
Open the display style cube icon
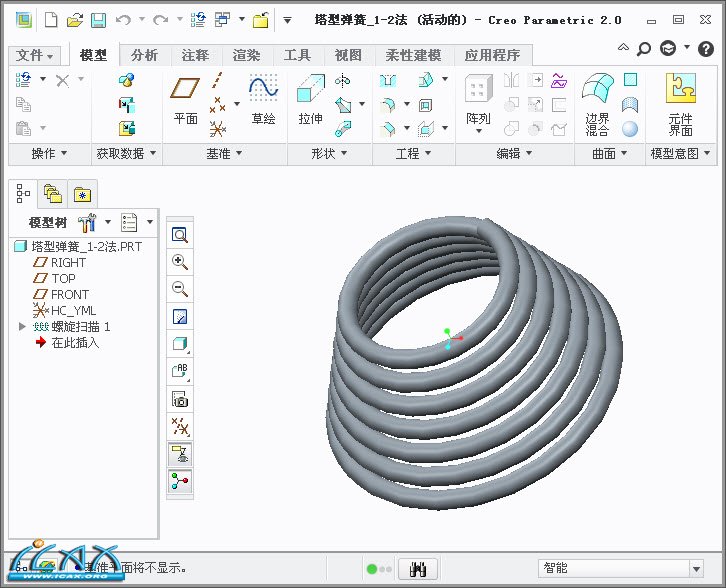click(x=180, y=344)
